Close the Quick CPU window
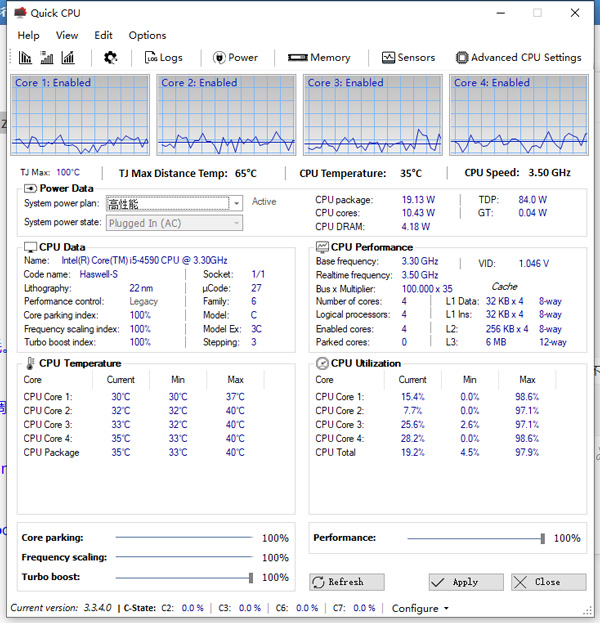Screen dimensions: 600x623 (575, 13)
